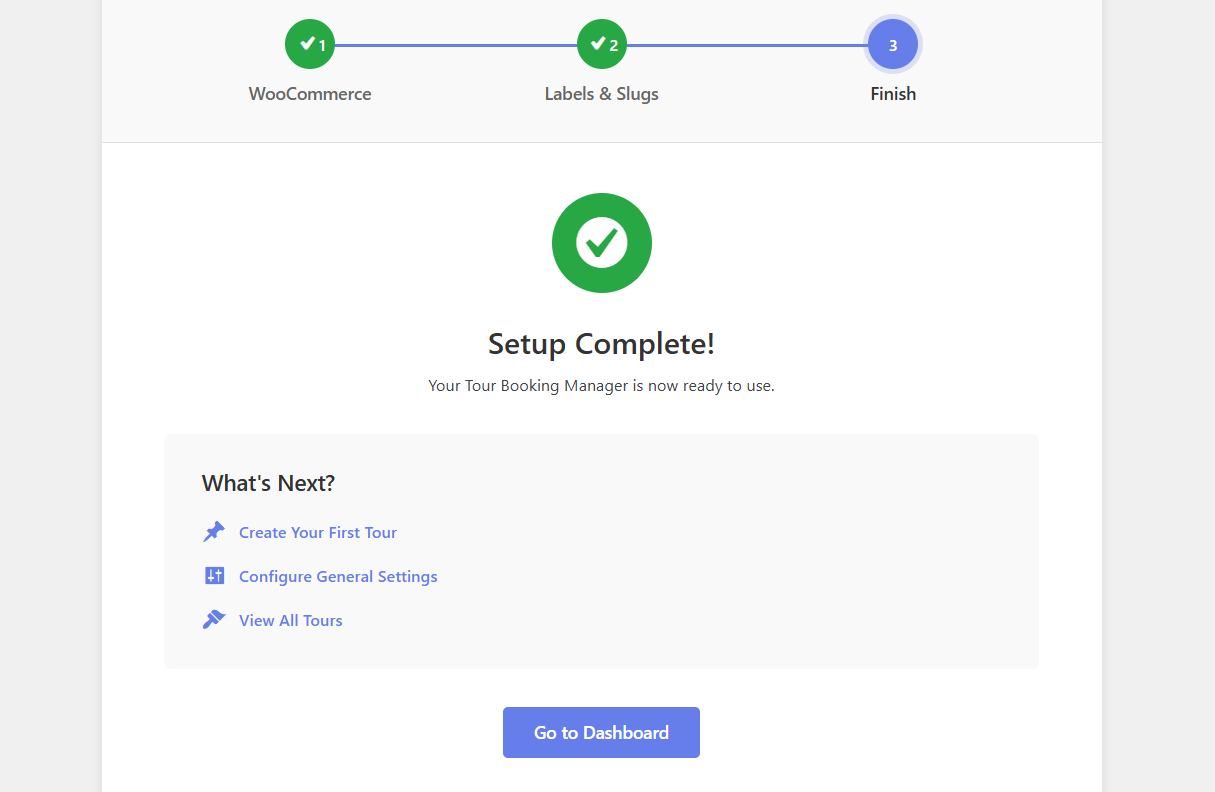The height and width of the screenshot is (792, 1215).
Task: Click pin icon beside Create Your First Tour
Action: (214, 532)
